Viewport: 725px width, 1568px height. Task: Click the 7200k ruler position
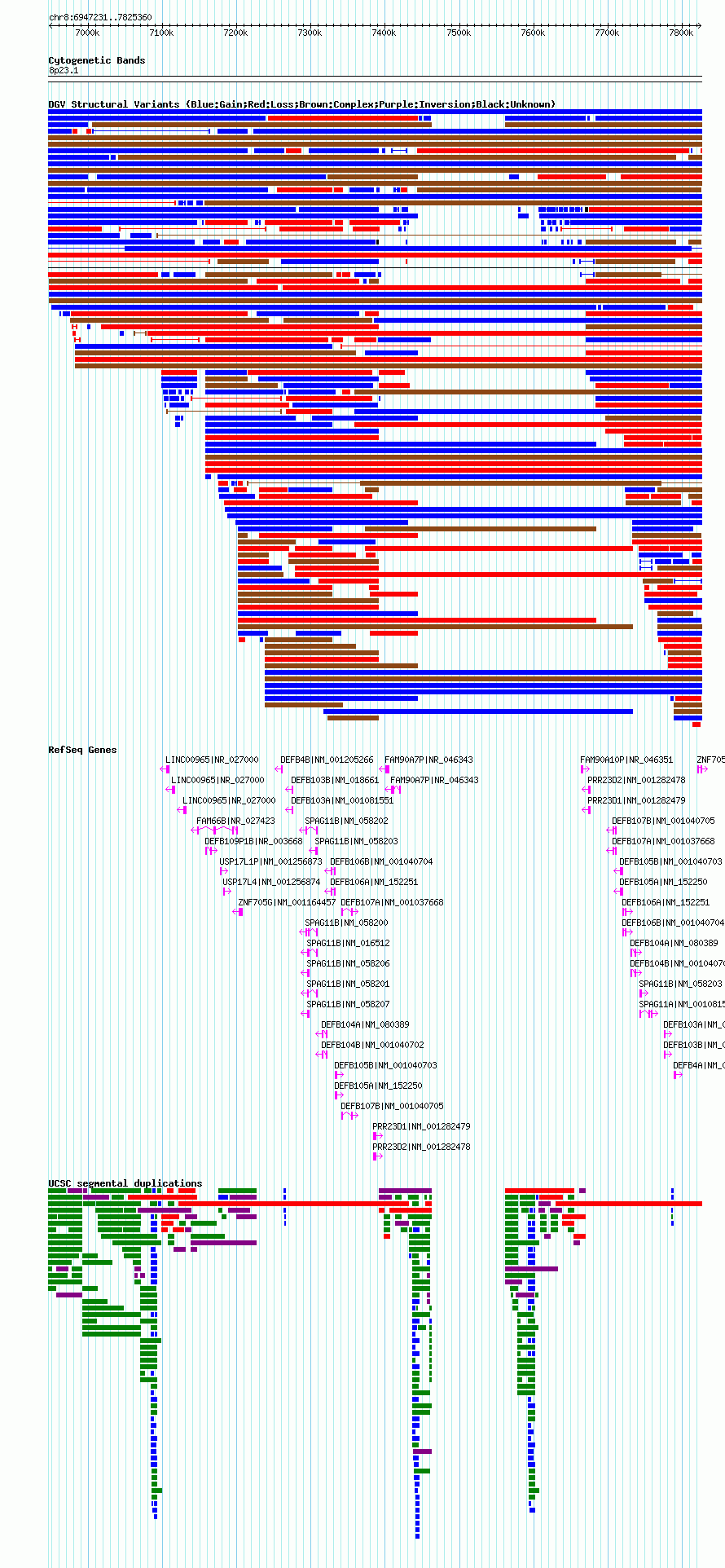(235, 33)
